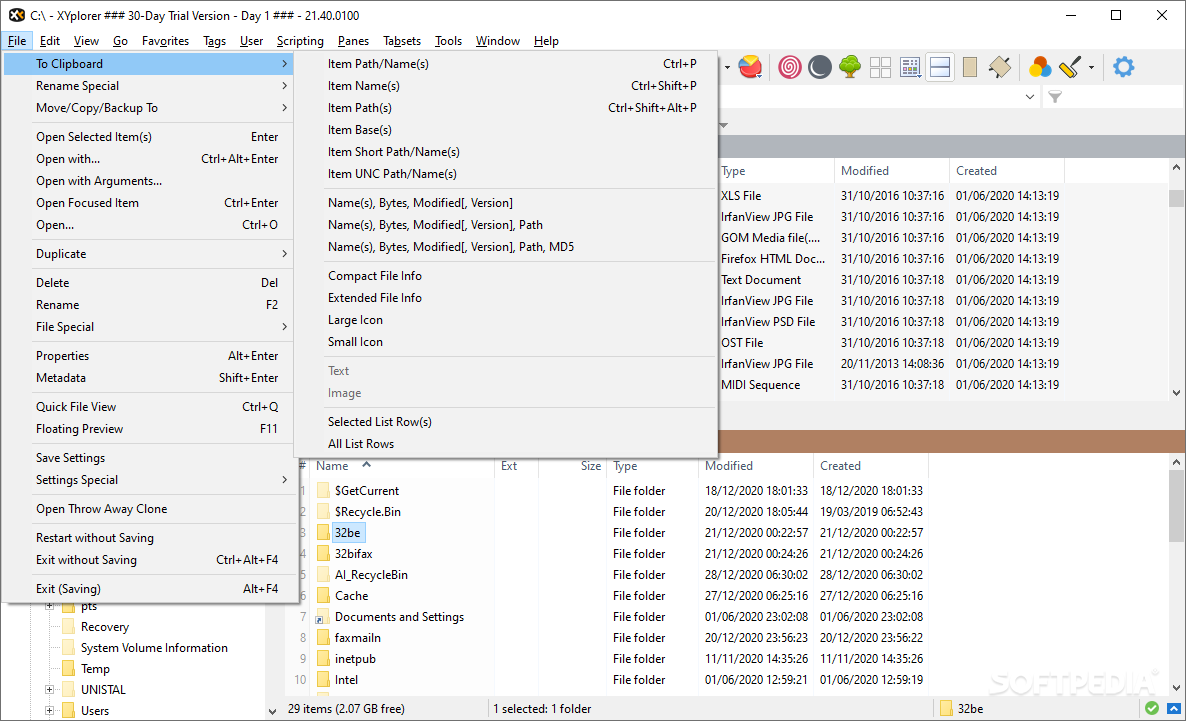Viewport: 1186px width, 721px height.
Task: Toggle the dual pane icon
Action: click(x=939, y=67)
